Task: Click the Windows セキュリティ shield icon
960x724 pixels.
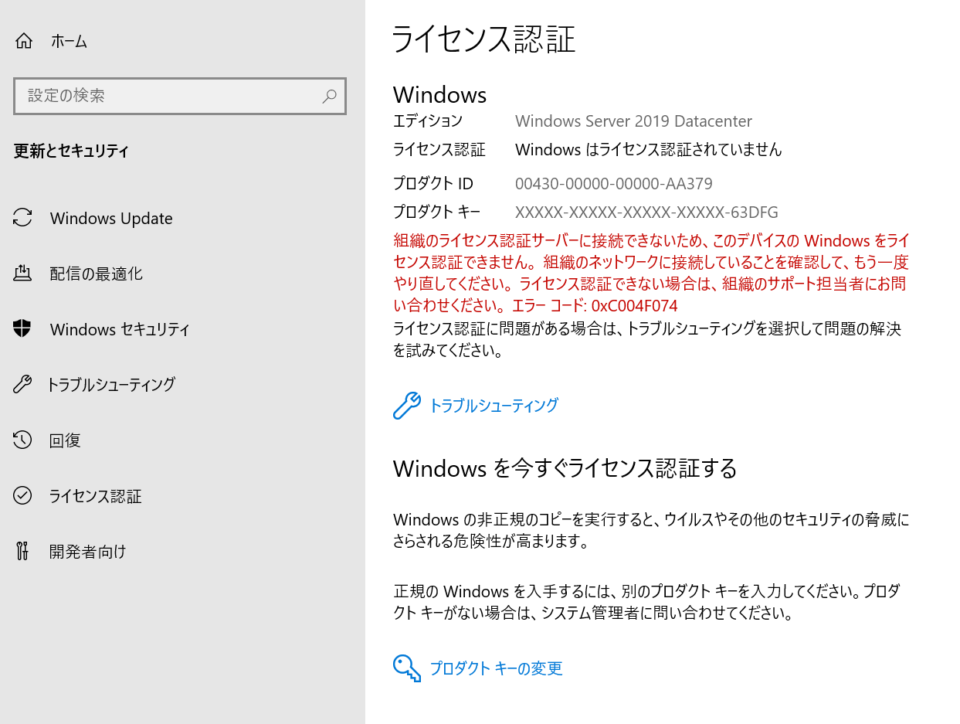Action: click(x=22, y=329)
